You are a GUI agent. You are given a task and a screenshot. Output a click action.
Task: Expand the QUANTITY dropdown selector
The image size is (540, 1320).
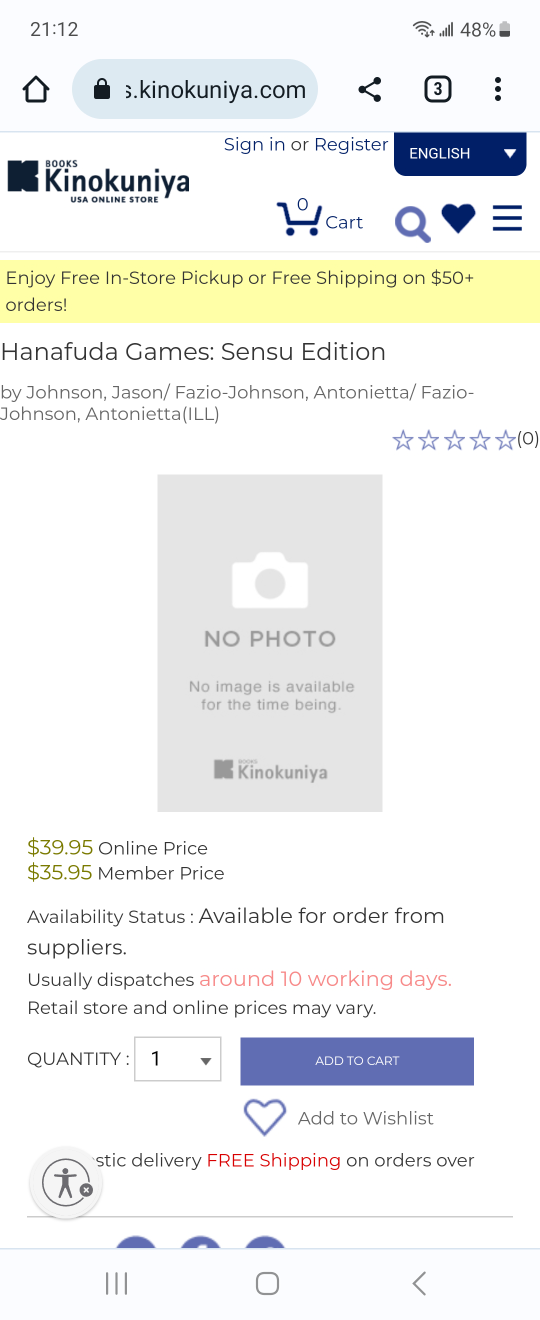[x=178, y=1059]
